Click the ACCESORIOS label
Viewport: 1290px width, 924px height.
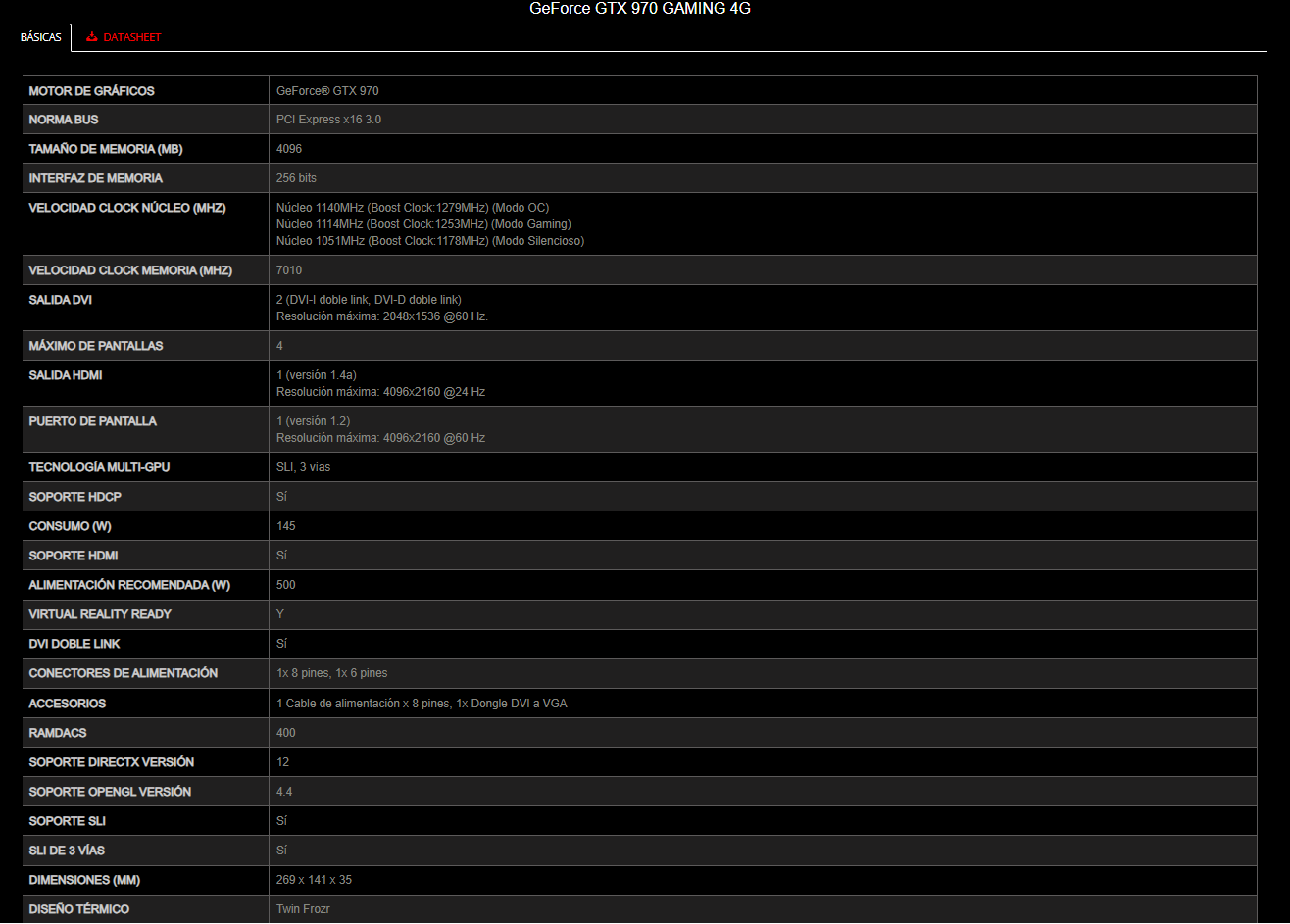(68, 704)
